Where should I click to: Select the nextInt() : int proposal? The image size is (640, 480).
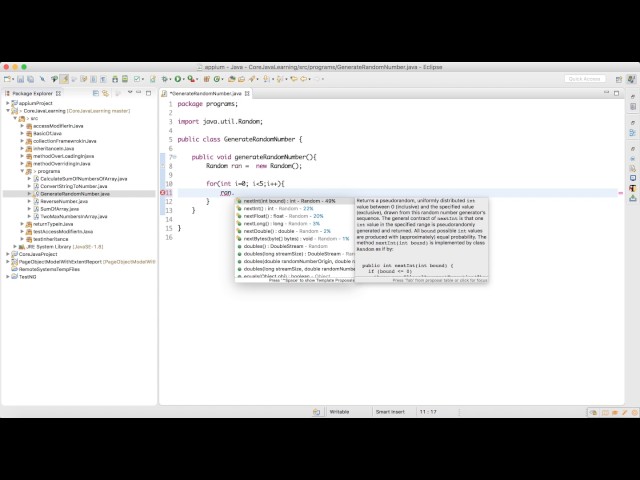pyautogui.click(x=295, y=209)
